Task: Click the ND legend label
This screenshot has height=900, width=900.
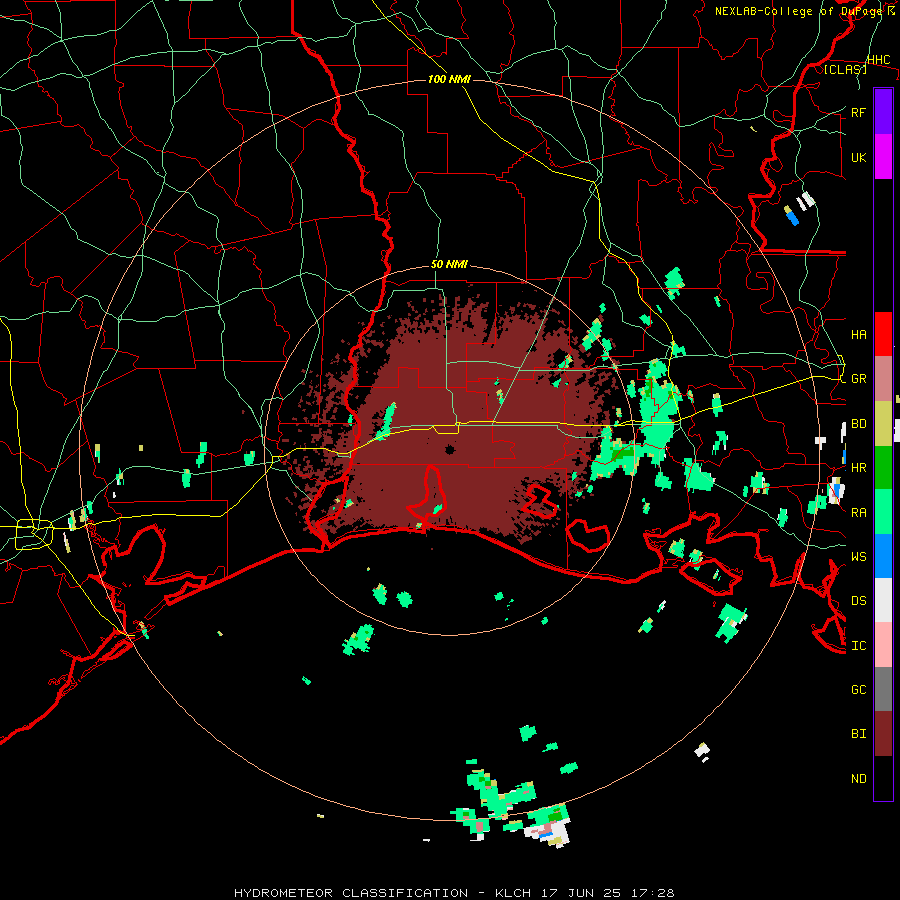Action: point(859,778)
